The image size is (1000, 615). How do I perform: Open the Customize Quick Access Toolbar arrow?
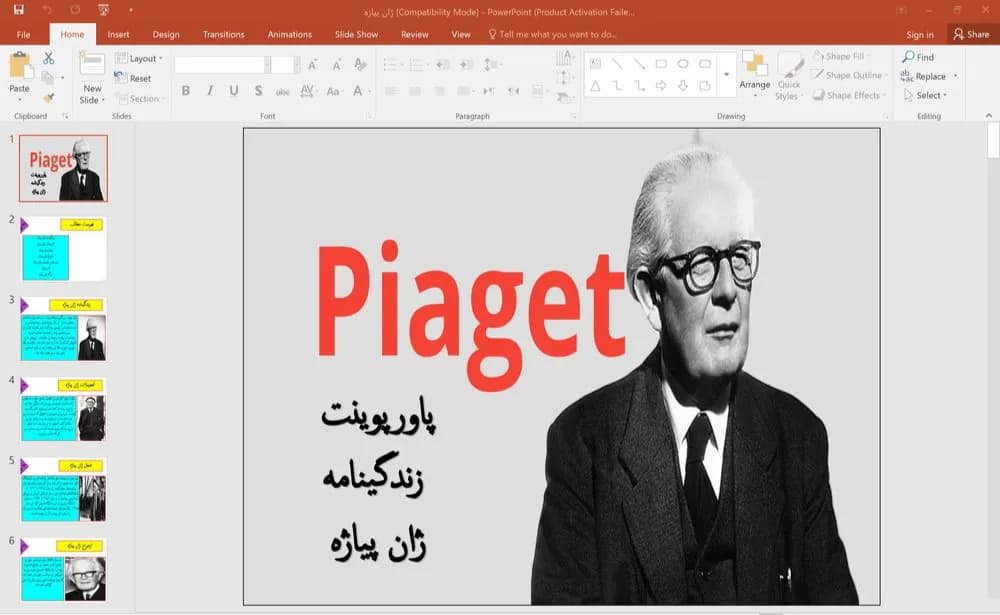point(131,11)
